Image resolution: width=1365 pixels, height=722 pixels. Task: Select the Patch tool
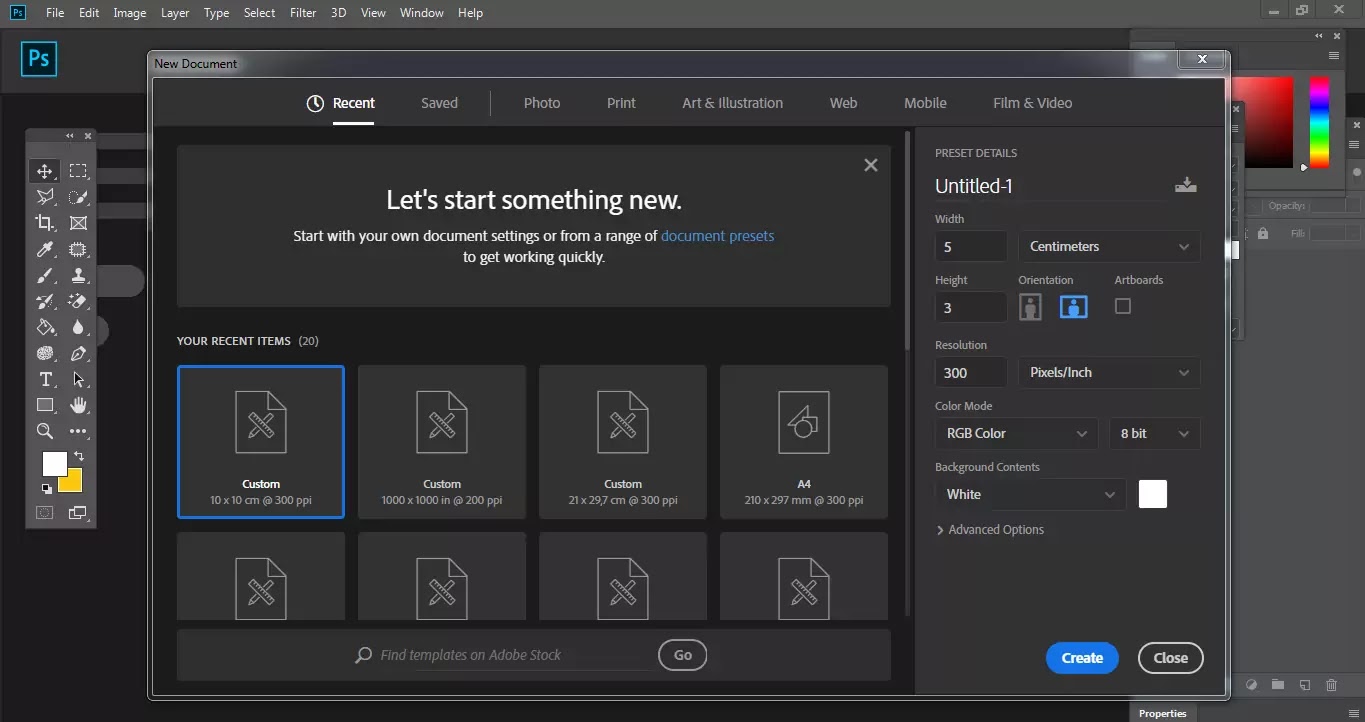[78, 249]
